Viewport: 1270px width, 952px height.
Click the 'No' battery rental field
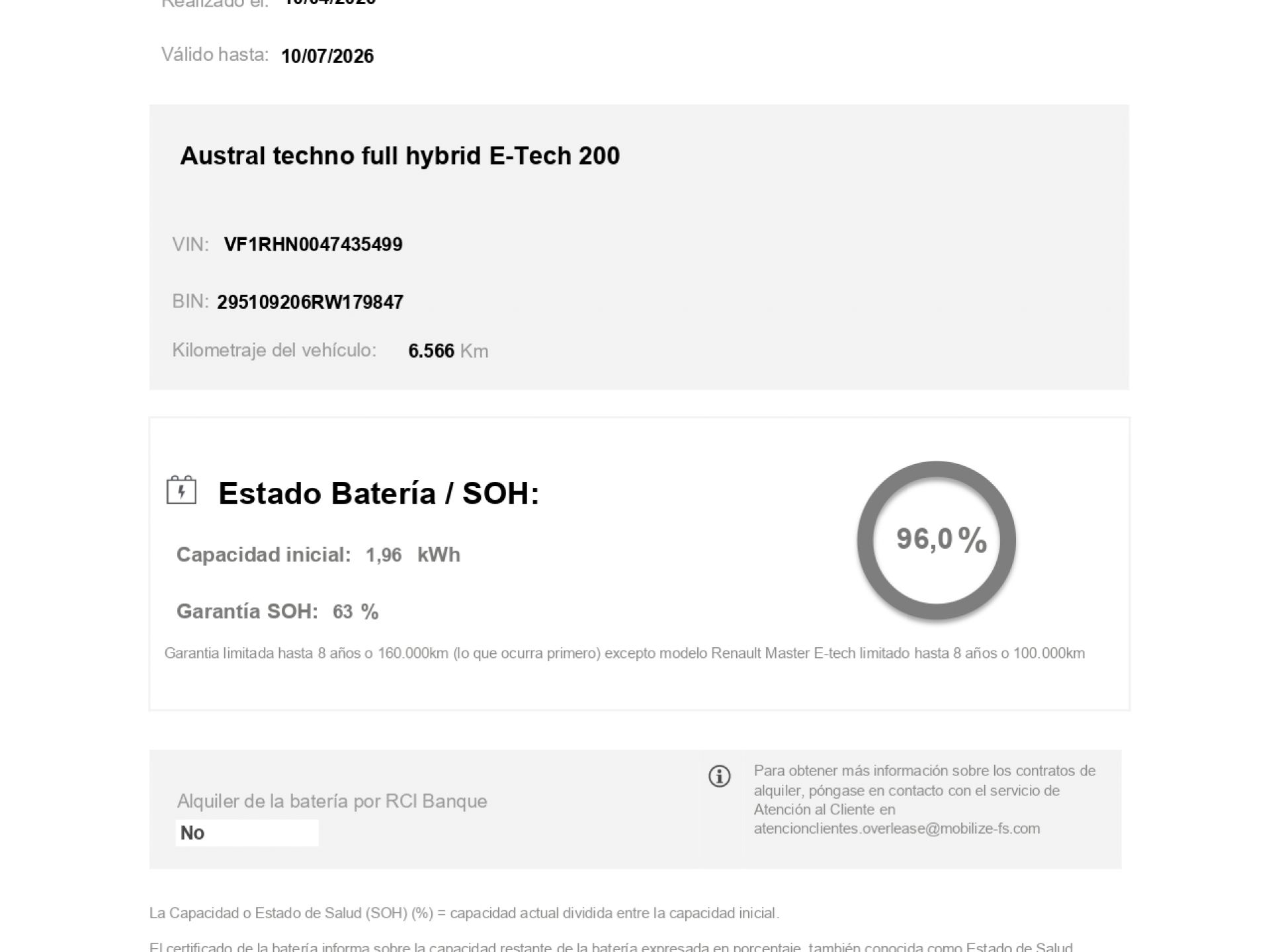(x=247, y=832)
